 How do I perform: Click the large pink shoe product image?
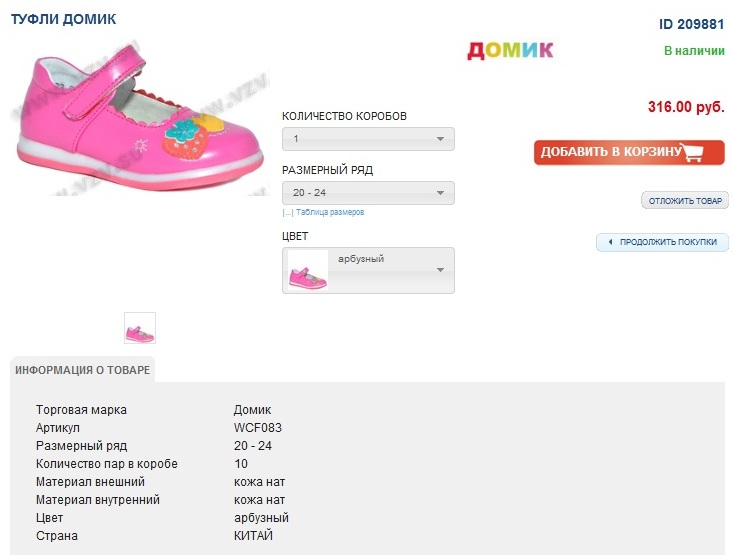coord(140,118)
